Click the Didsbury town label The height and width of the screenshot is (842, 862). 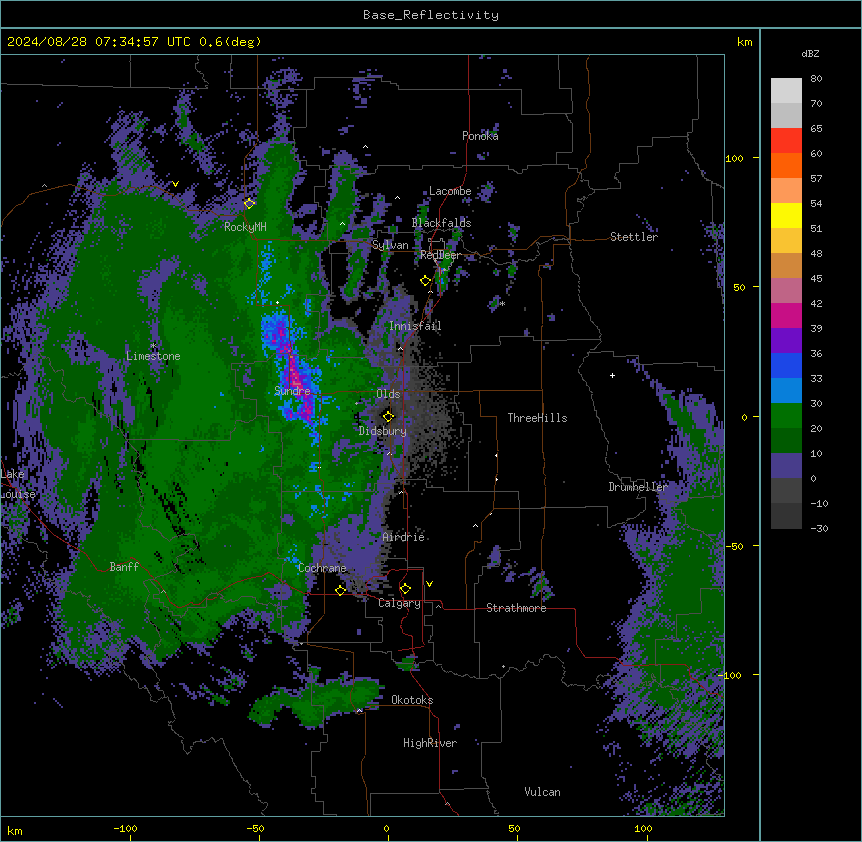pyautogui.click(x=383, y=431)
